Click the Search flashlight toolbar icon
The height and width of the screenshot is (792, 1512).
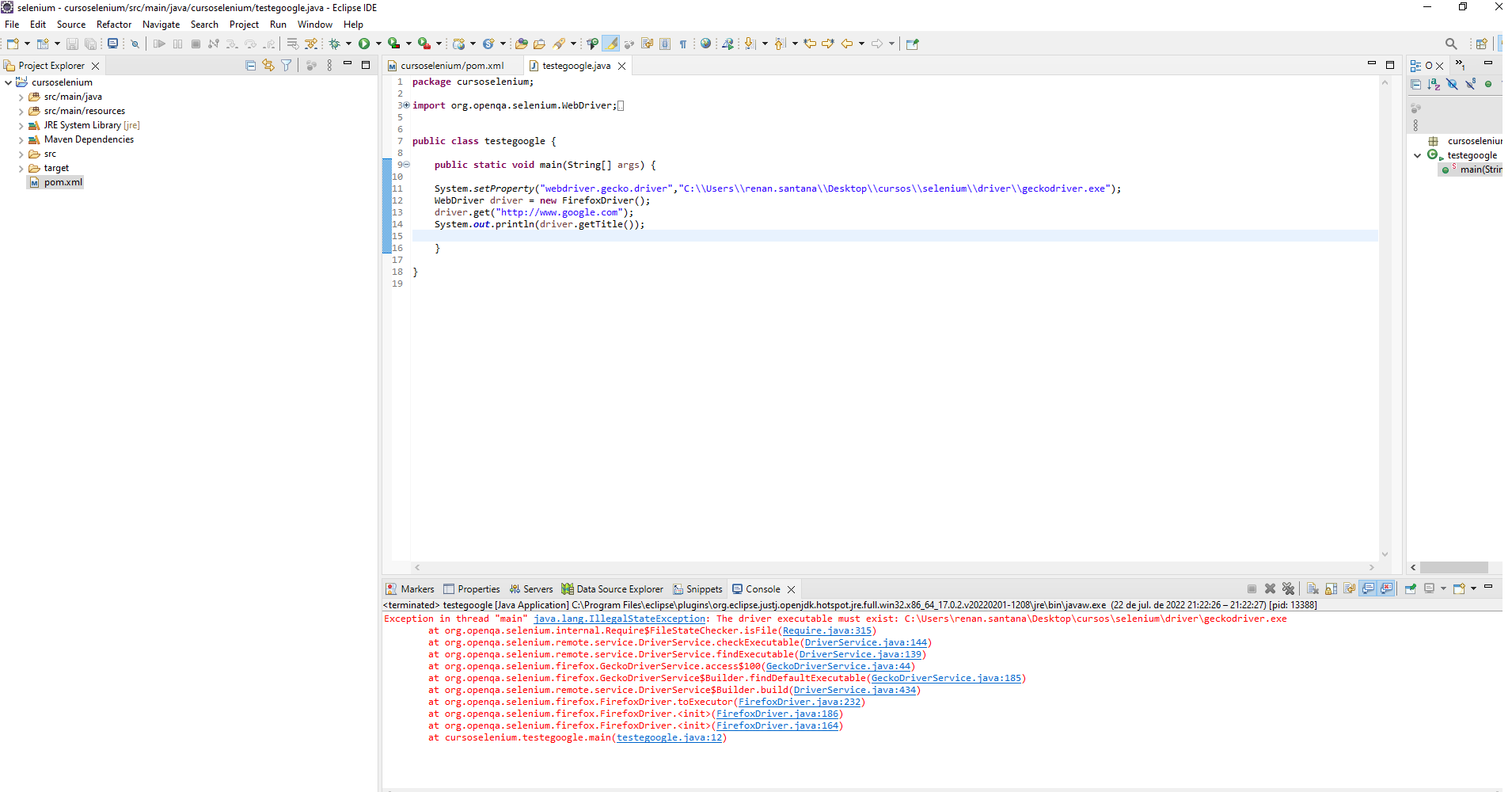tap(559, 44)
